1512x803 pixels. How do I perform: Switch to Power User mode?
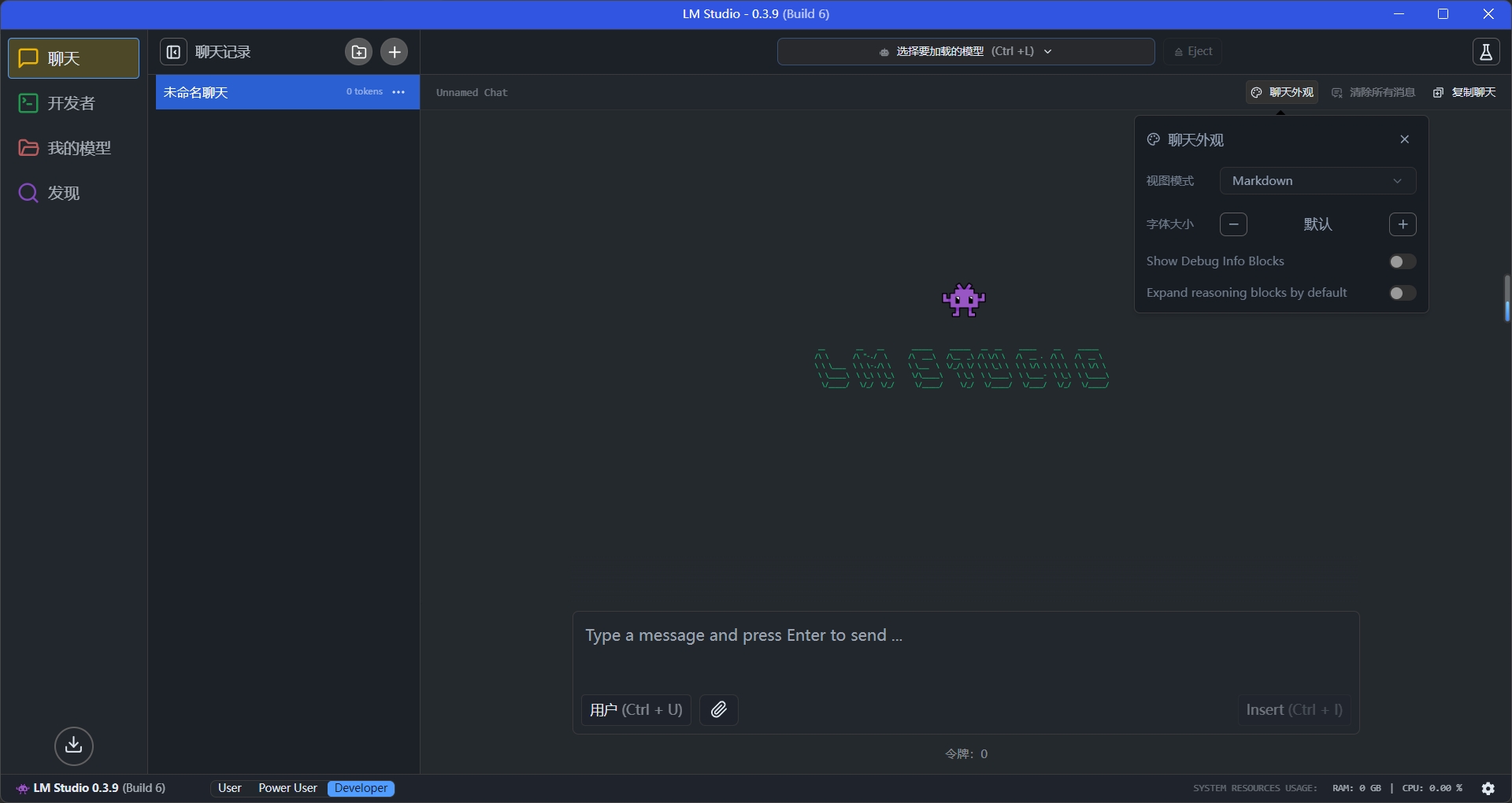pos(287,788)
